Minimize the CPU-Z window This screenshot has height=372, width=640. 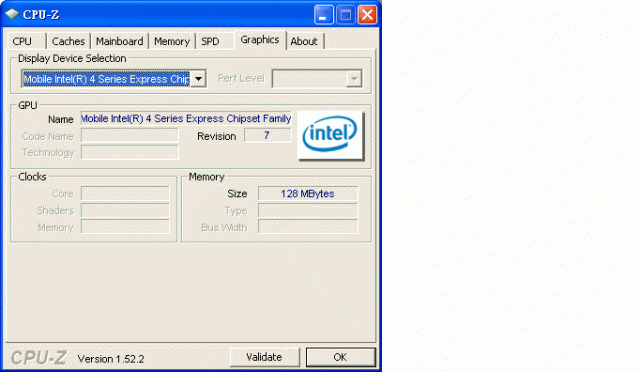tap(324, 15)
